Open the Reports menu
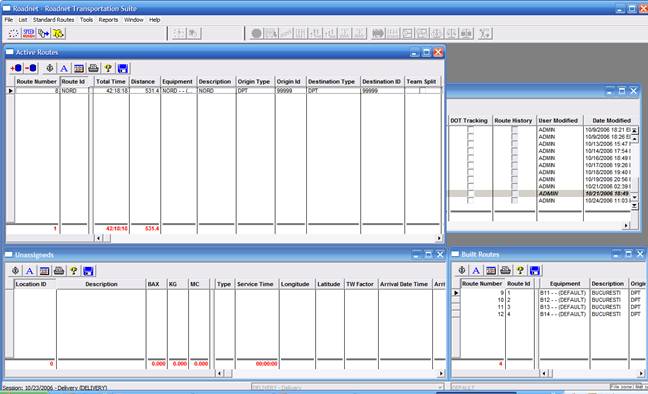This screenshot has width=648, height=394. (x=108, y=20)
